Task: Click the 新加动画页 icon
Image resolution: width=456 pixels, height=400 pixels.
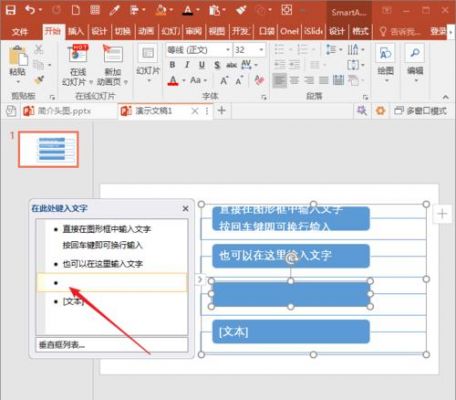Action: pyautogui.click(x=113, y=54)
